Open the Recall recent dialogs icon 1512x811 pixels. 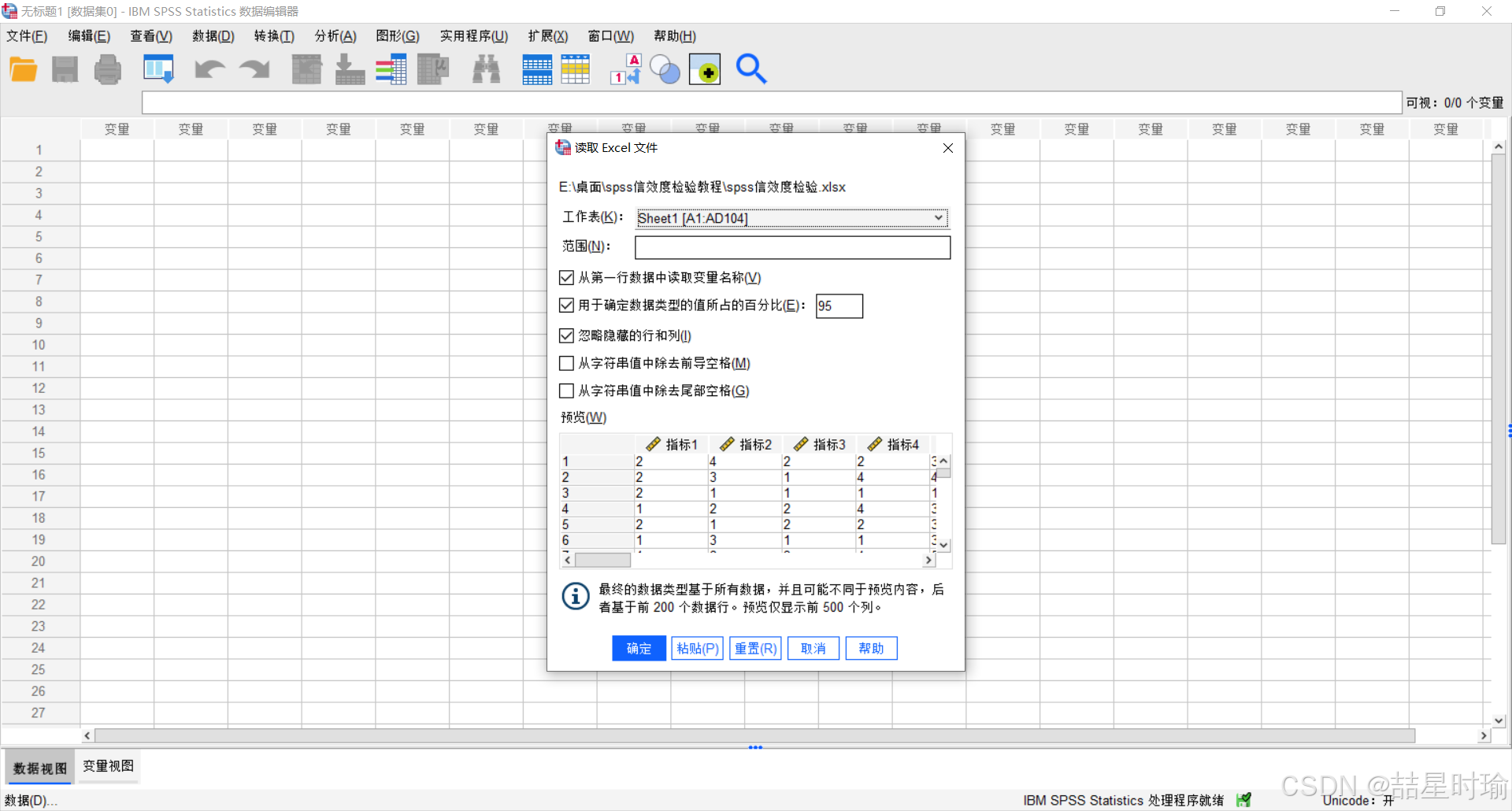click(158, 69)
